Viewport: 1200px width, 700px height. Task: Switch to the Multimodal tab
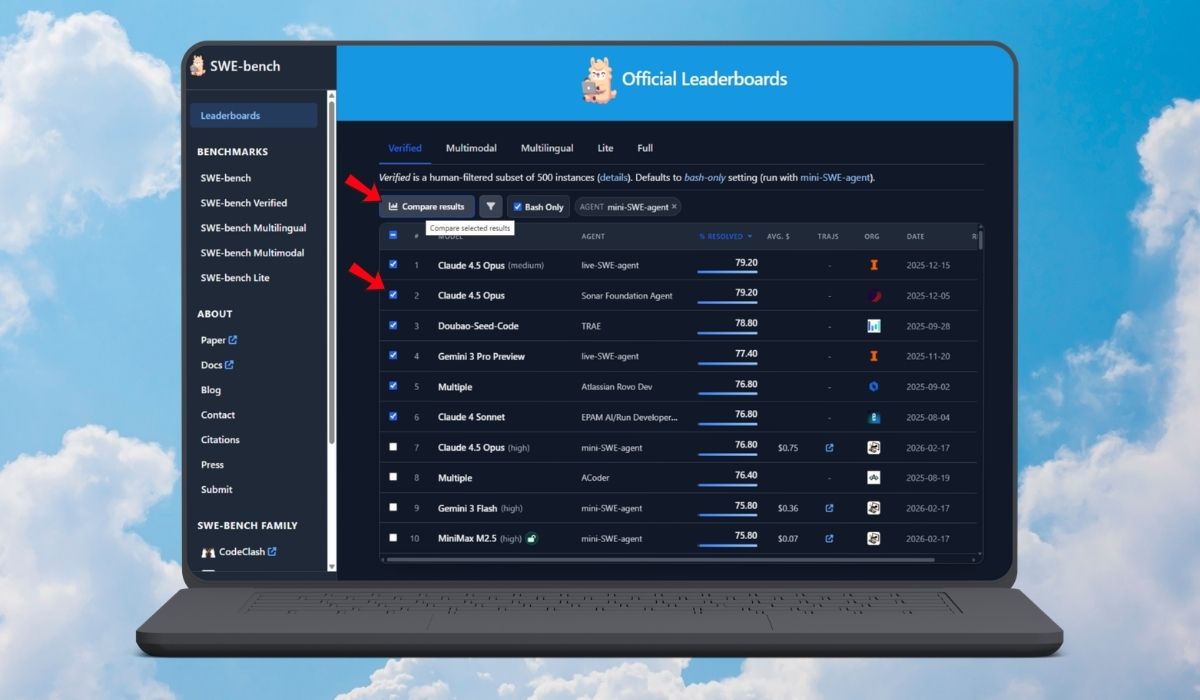(471, 148)
